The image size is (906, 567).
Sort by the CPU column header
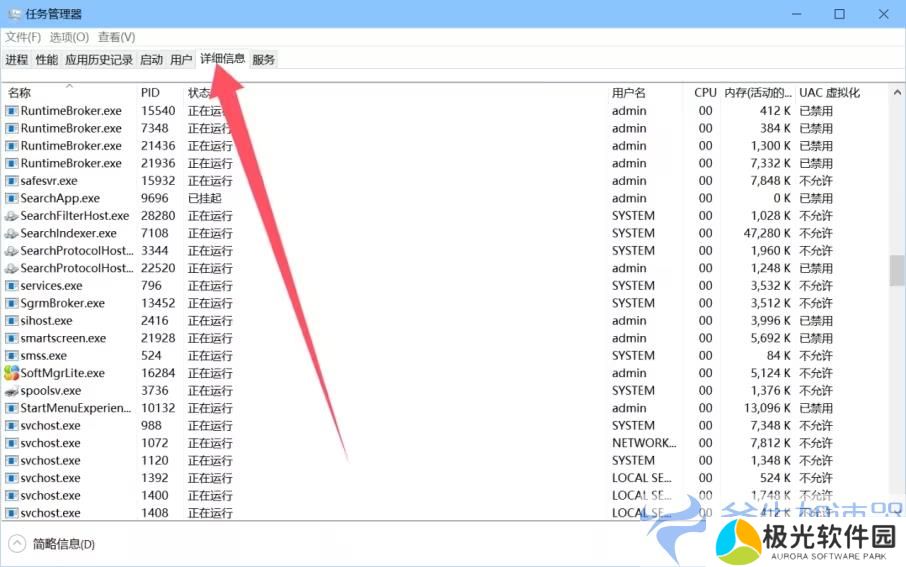click(x=705, y=93)
